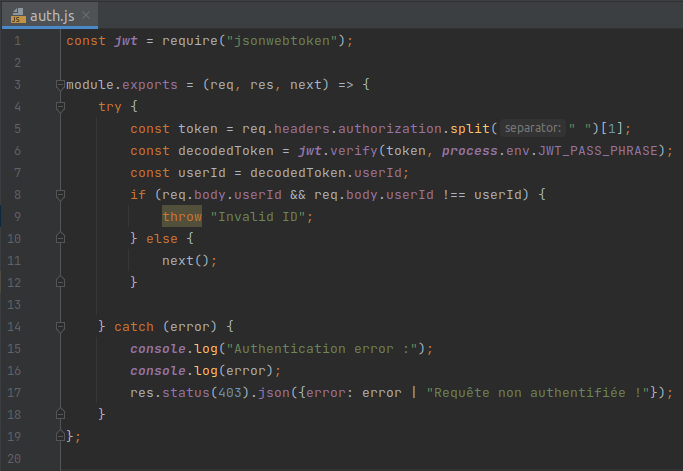Close the auth.js tab
Screen dimensions: 683x471
pos(86,16)
